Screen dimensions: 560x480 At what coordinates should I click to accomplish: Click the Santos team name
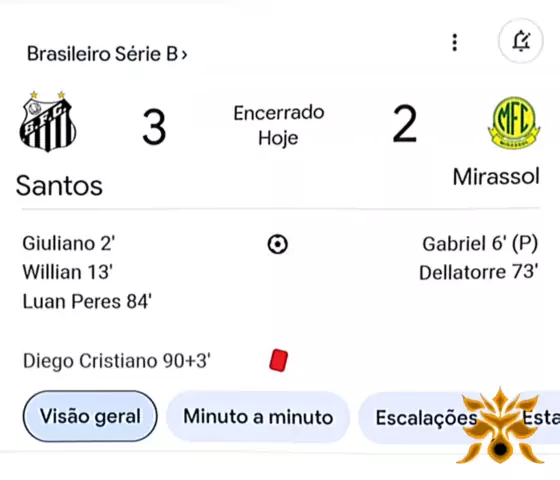point(59,186)
